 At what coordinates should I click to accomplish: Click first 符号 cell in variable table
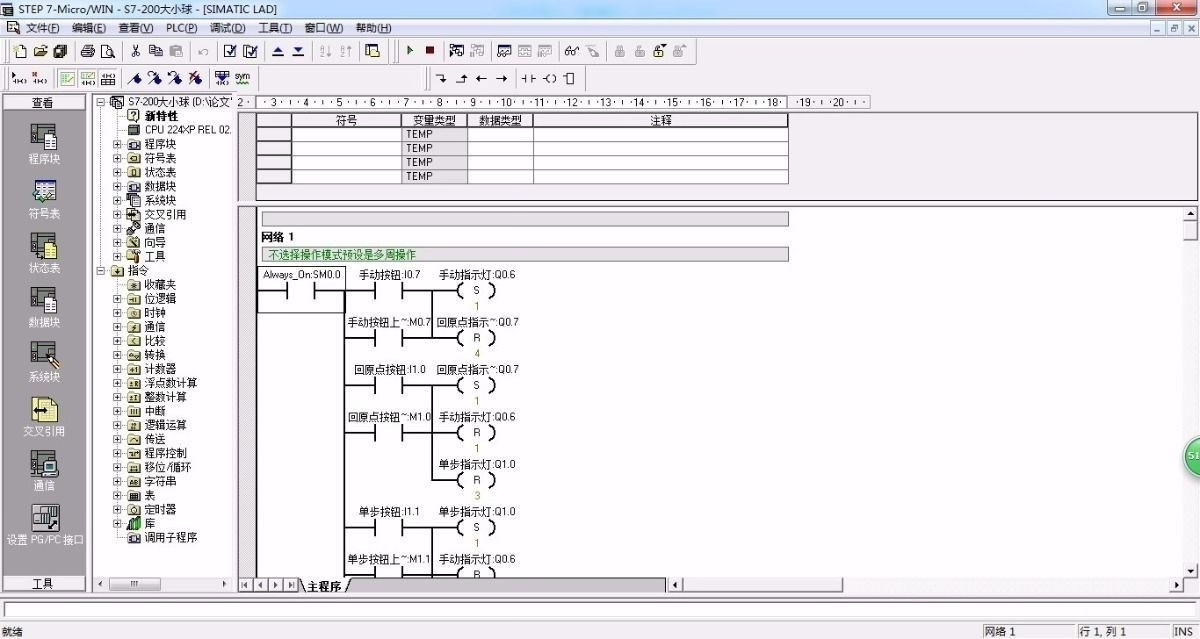tap(346, 134)
